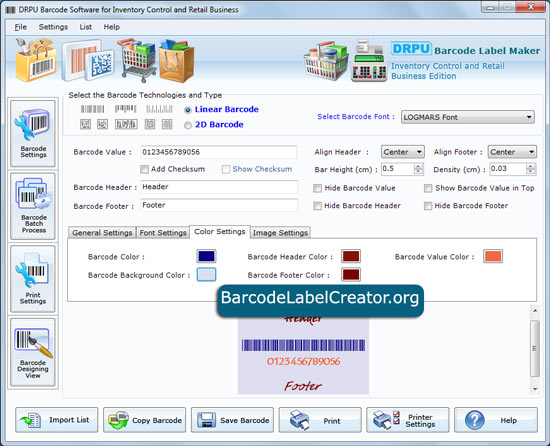Open the Print Settings sidebar panel
This screenshot has height=446, width=550.
33,279
